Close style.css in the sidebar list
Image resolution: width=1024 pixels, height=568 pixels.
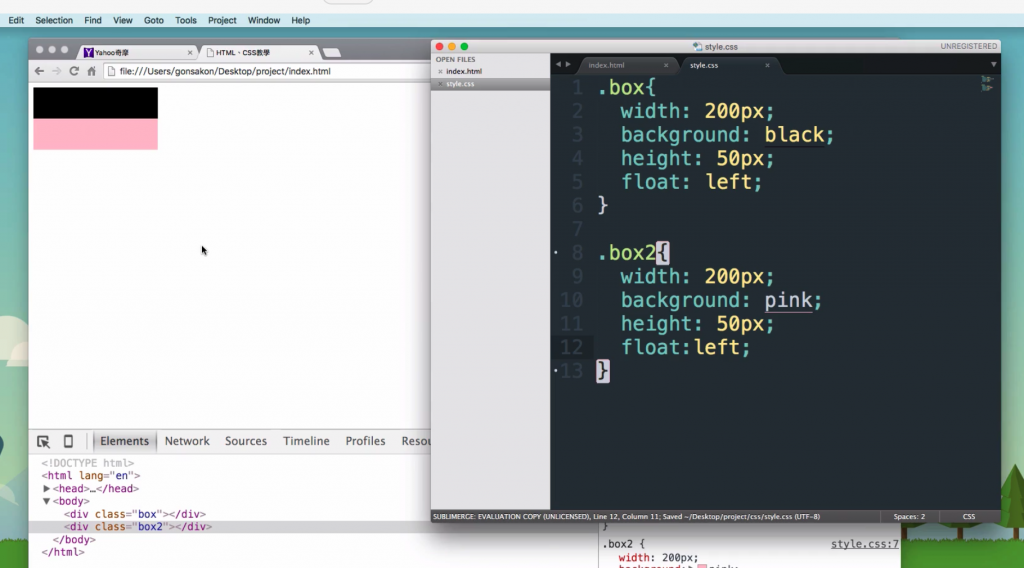[x=440, y=84]
